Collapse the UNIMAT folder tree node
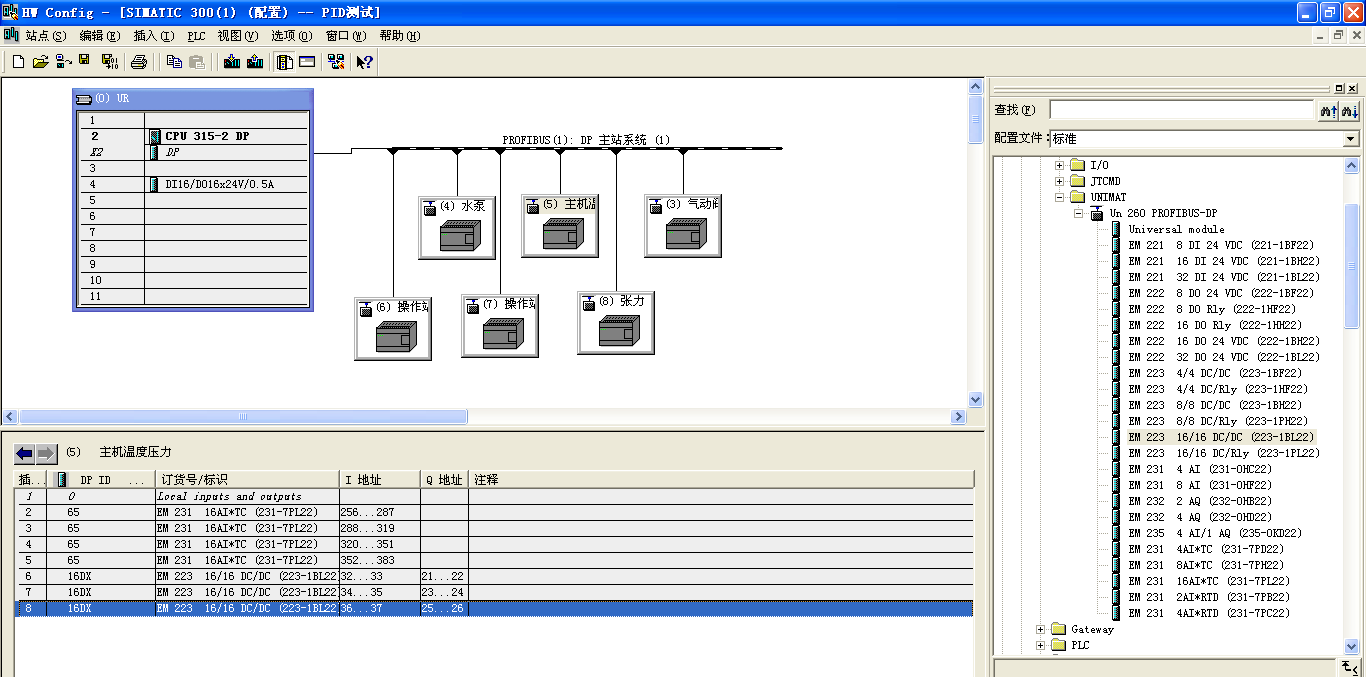Image resolution: width=1366 pixels, height=677 pixels. pyautogui.click(x=1060, y=197)
